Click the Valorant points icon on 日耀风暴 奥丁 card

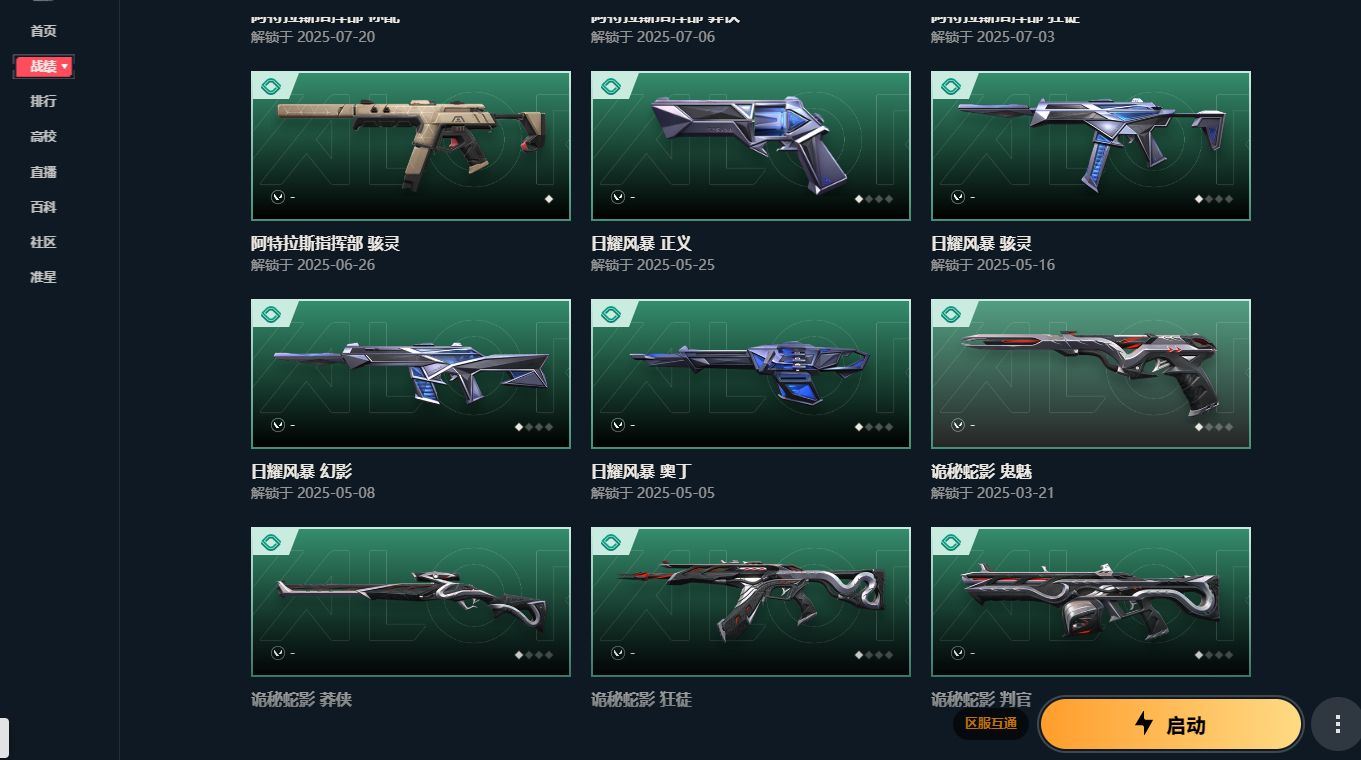pyautogui.click(x=617, y=425)
